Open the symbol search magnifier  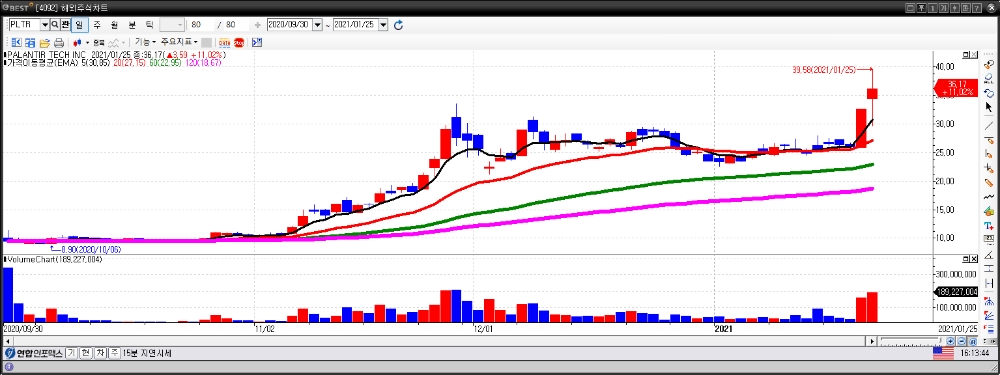pos(55,25)
